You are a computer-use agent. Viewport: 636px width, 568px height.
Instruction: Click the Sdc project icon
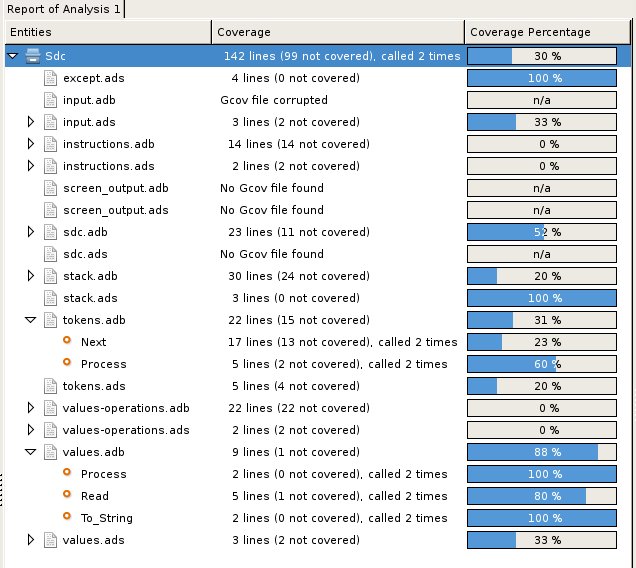pos(33,56)
